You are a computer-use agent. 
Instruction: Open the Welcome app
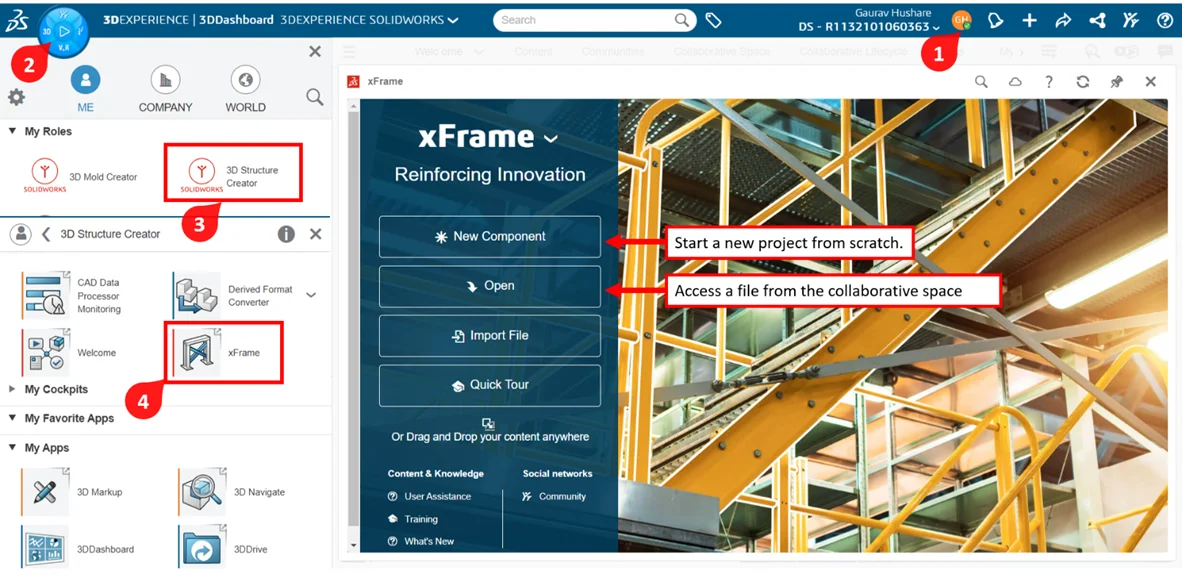tap(69, 353)
